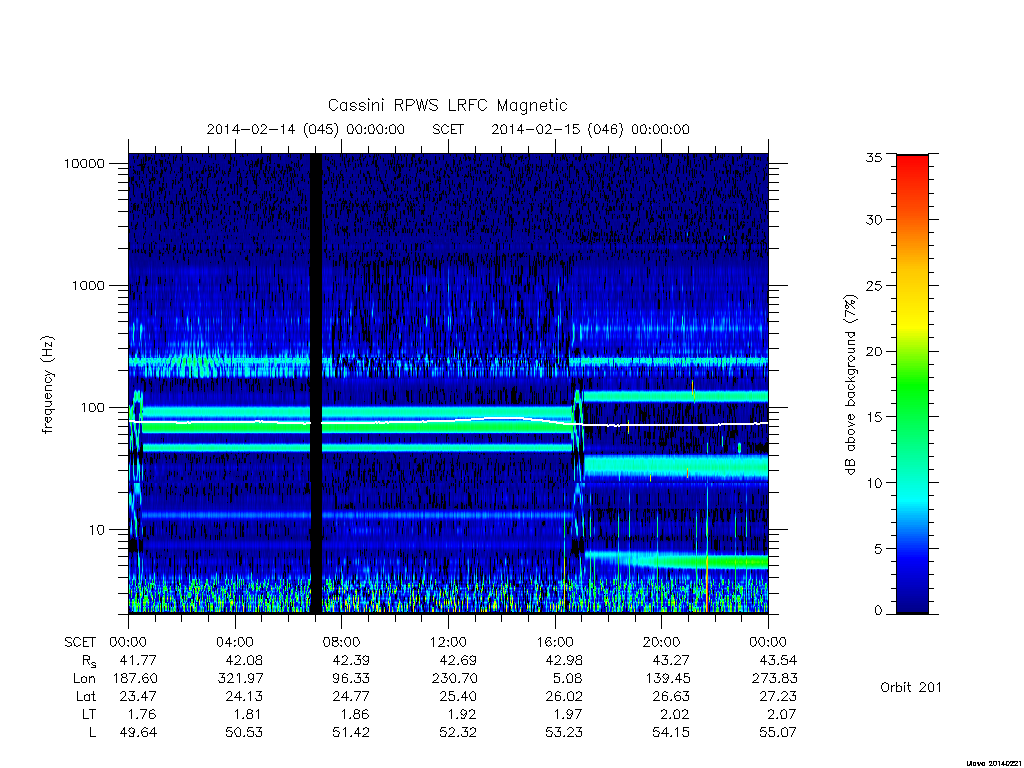Click Lat value '24.77'

(351, 697)
